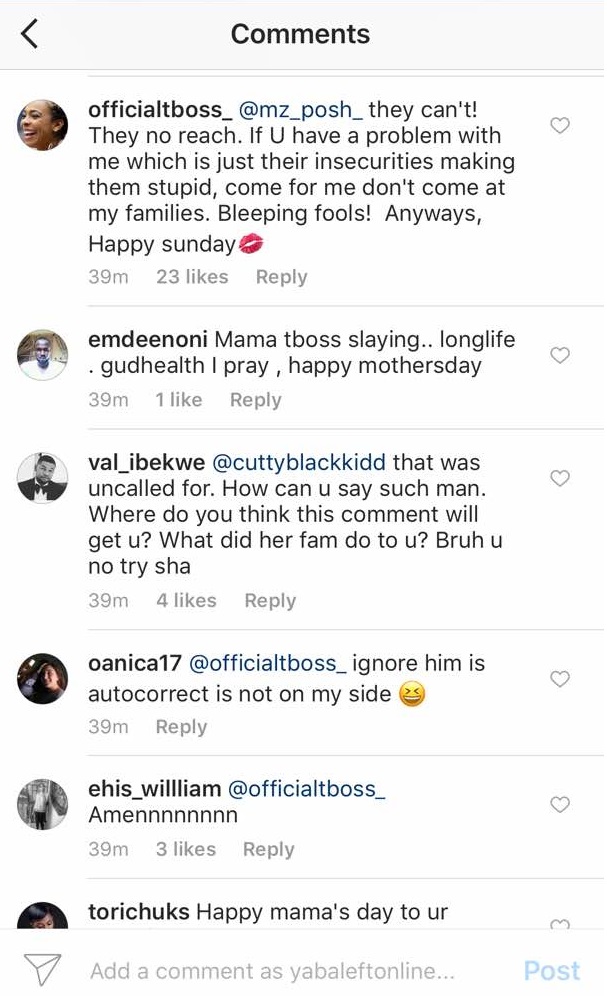This screenshot has width=607, height=996.
Task: Like emdeenoni's comment with the heart
Action: point(561,355)
